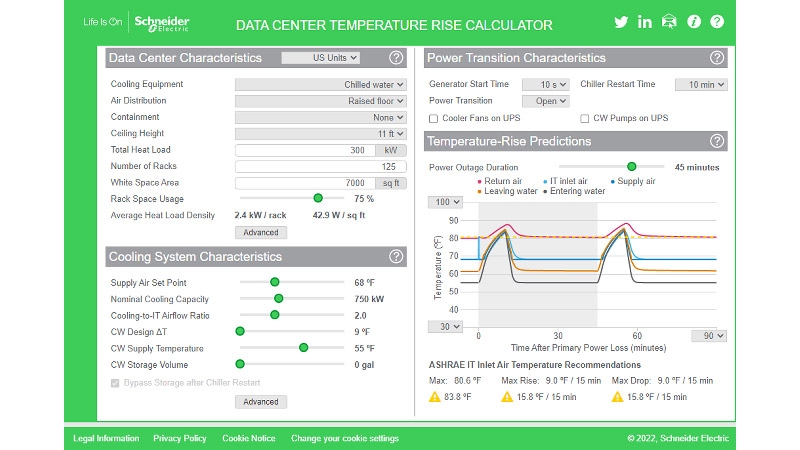
Task: Toggle Bypass Storage after Chiller Restart checkbox
Action: 115,383
